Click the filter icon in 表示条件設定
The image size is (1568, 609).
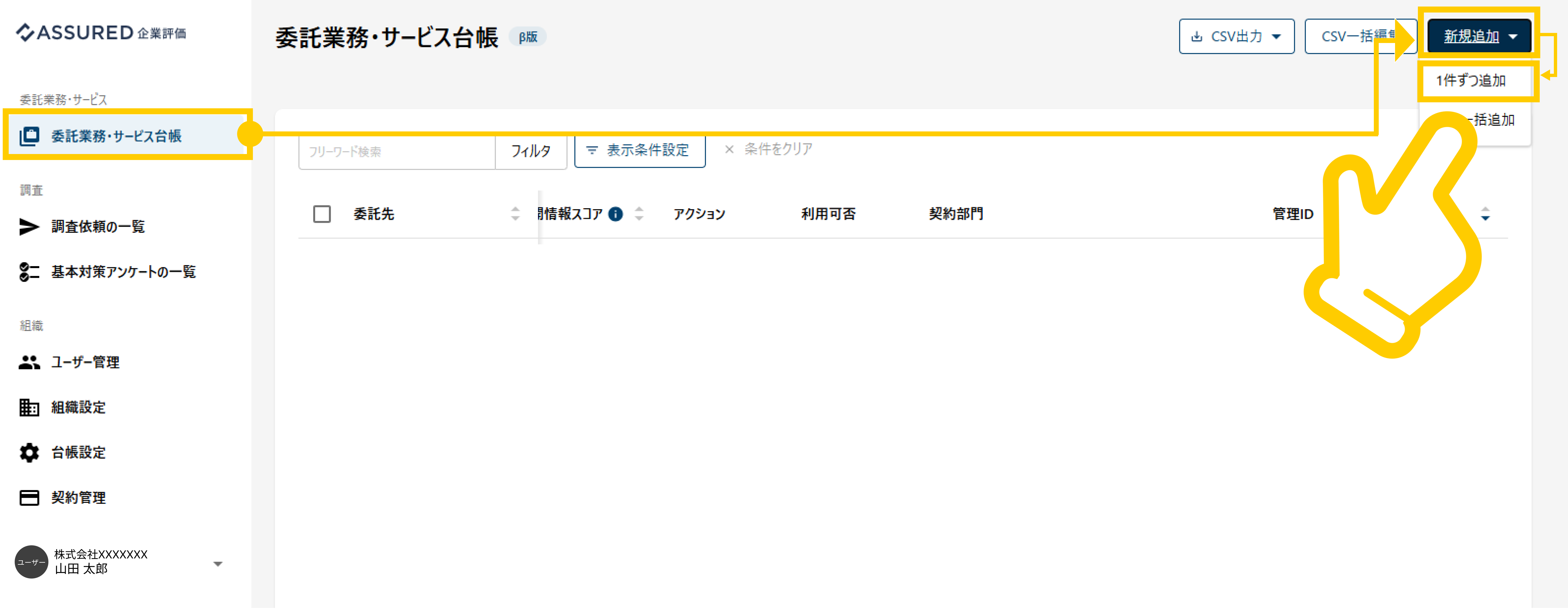[592, 150]
